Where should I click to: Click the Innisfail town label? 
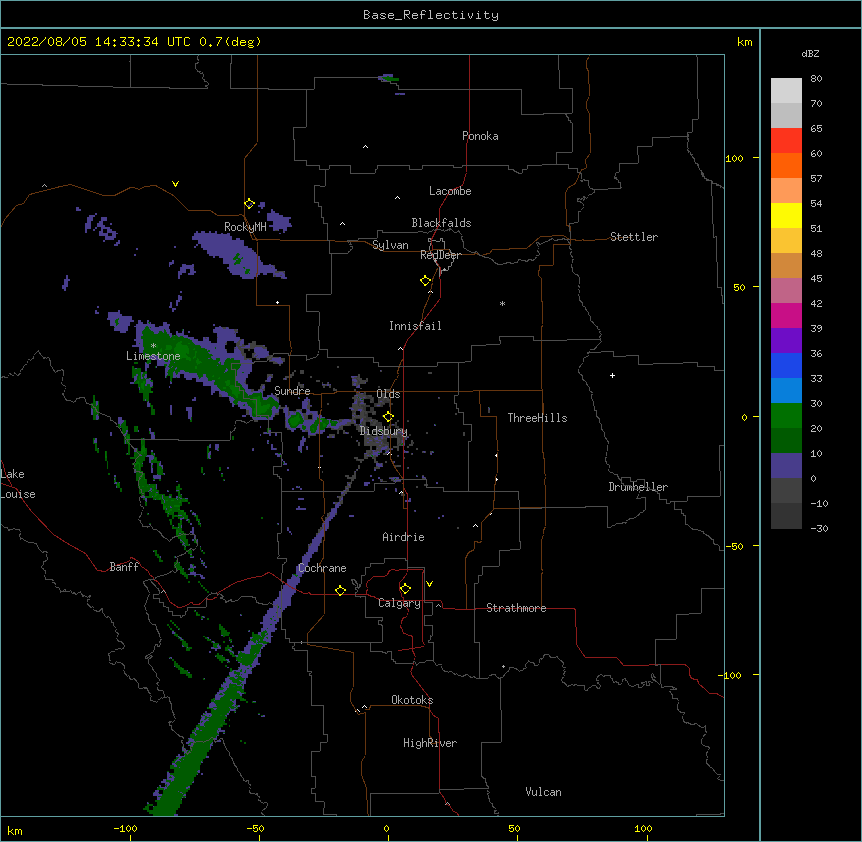[415, 326]
